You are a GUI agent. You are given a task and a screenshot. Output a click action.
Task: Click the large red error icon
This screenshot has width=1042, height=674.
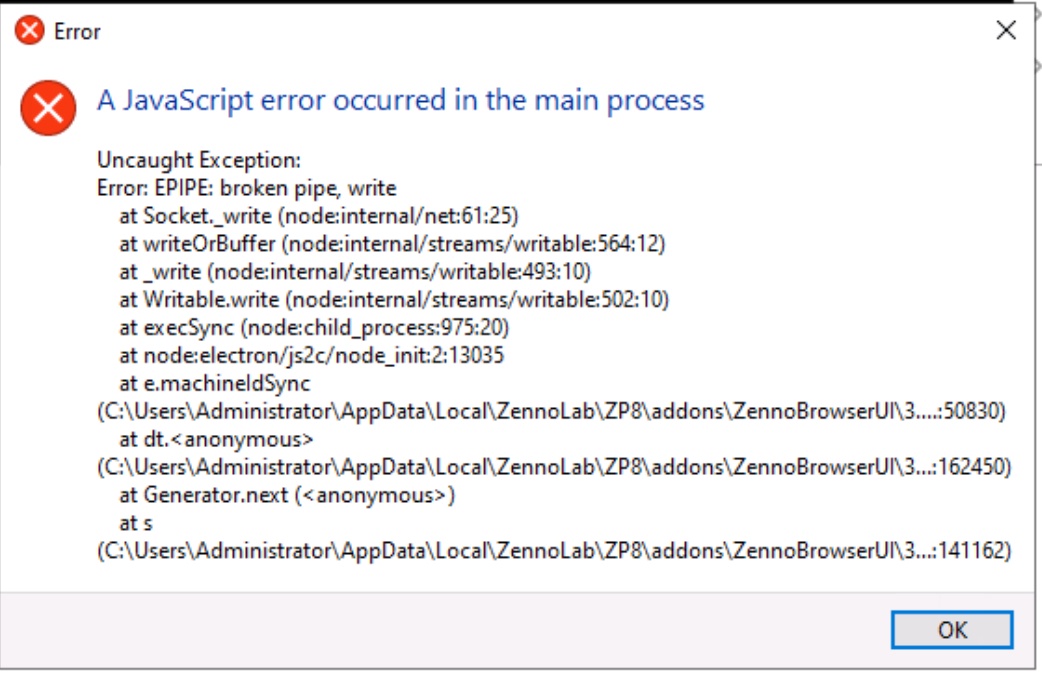point(49,108)
